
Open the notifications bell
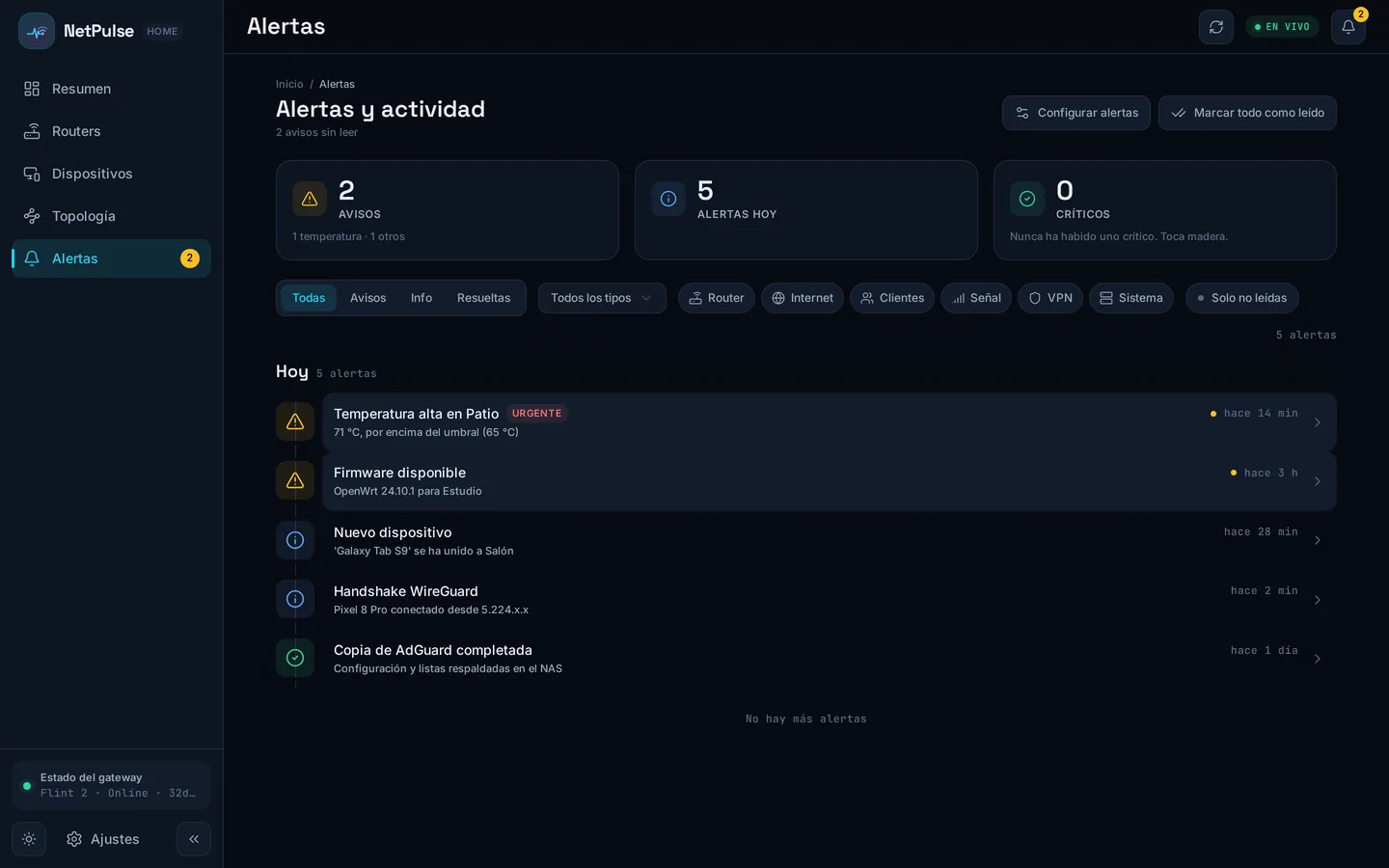1348,27
